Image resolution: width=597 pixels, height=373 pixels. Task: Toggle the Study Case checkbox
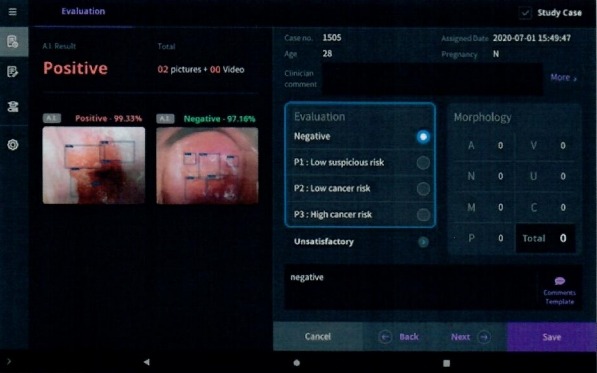point(525,13)
